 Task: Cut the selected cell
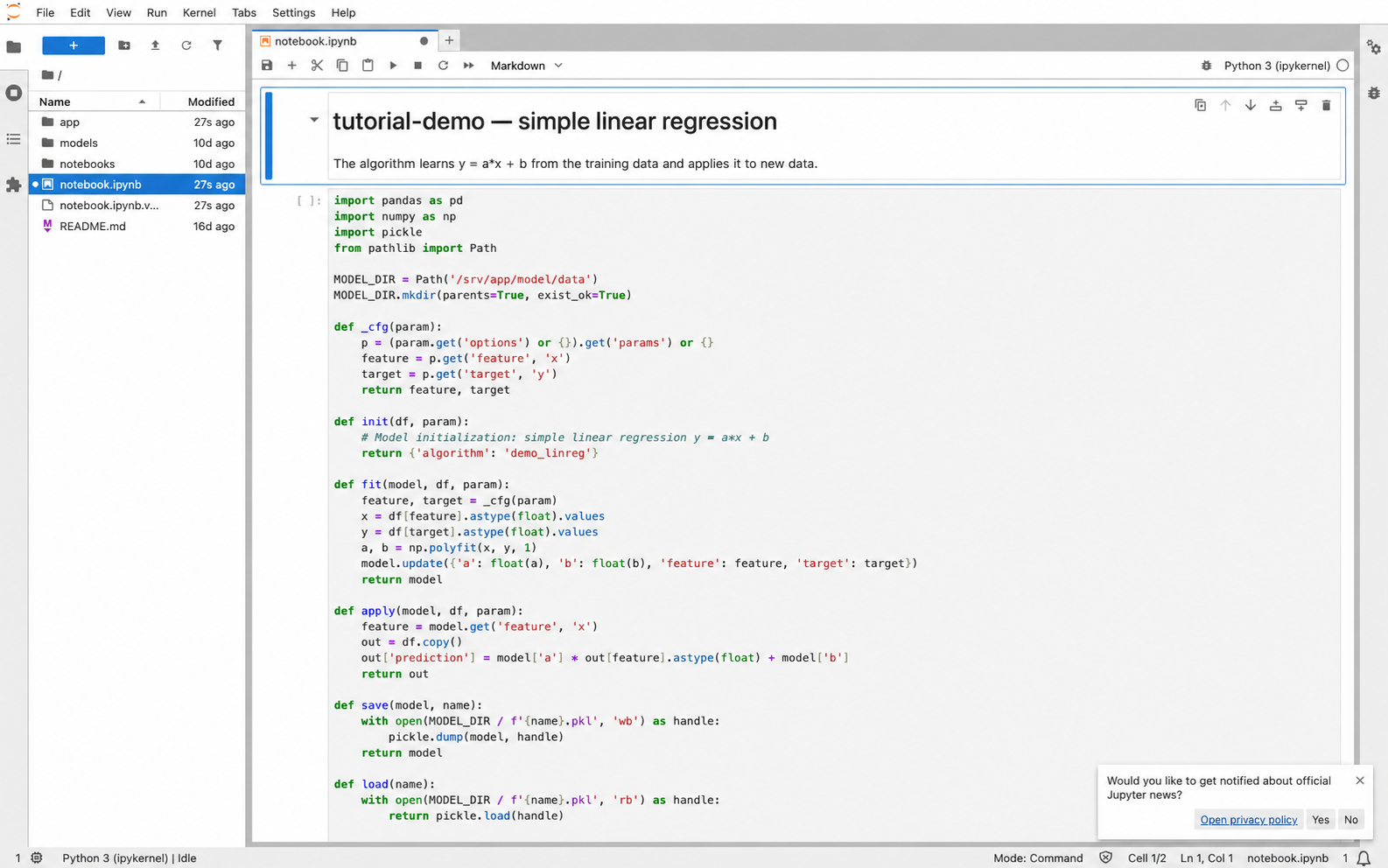317,66
